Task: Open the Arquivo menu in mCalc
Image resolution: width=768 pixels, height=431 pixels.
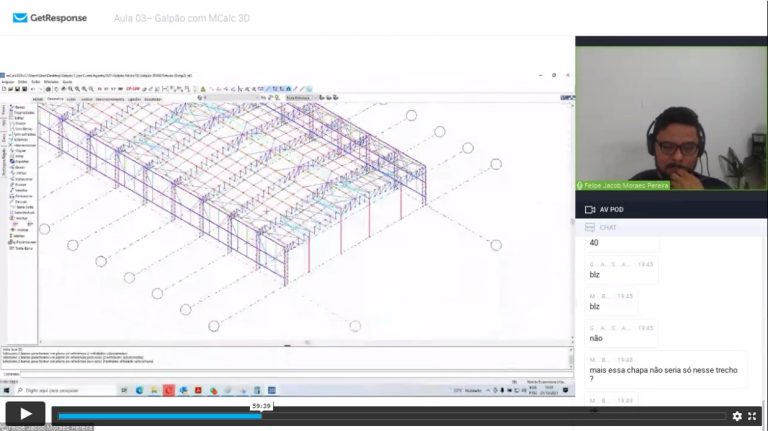Action: pyautogui.click(x=7, y=82)
